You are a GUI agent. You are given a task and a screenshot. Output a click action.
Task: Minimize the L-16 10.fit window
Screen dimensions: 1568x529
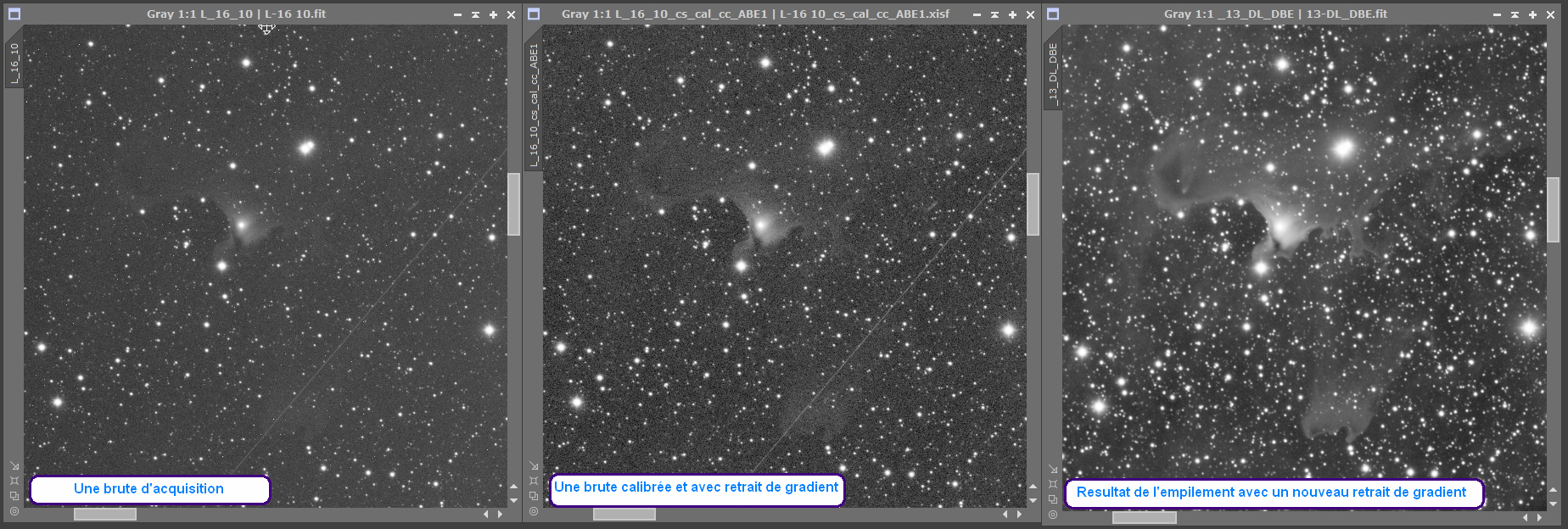coord(457,14)
